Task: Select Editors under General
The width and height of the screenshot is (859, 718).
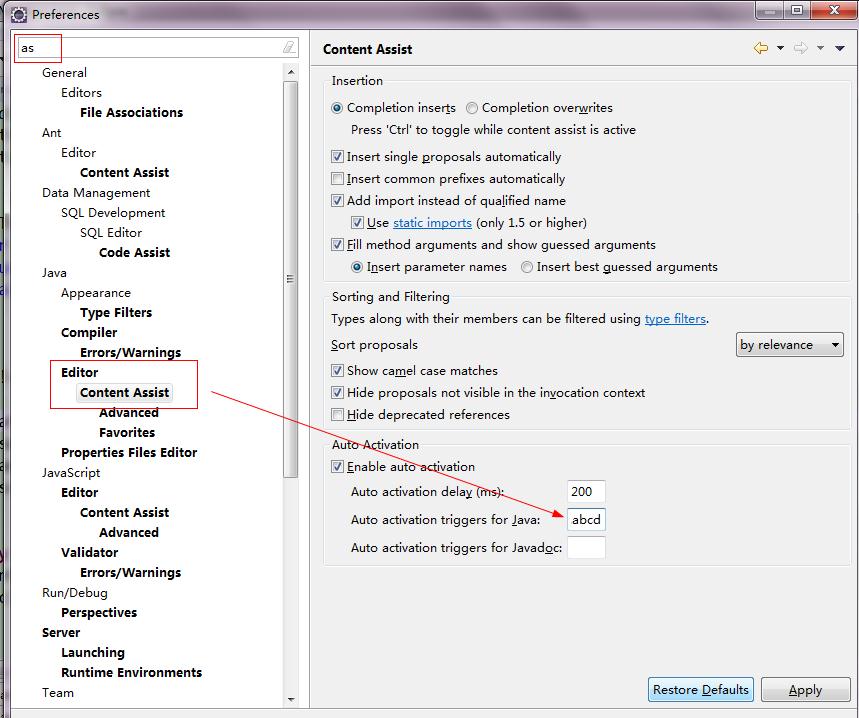Action: point(81,93)
